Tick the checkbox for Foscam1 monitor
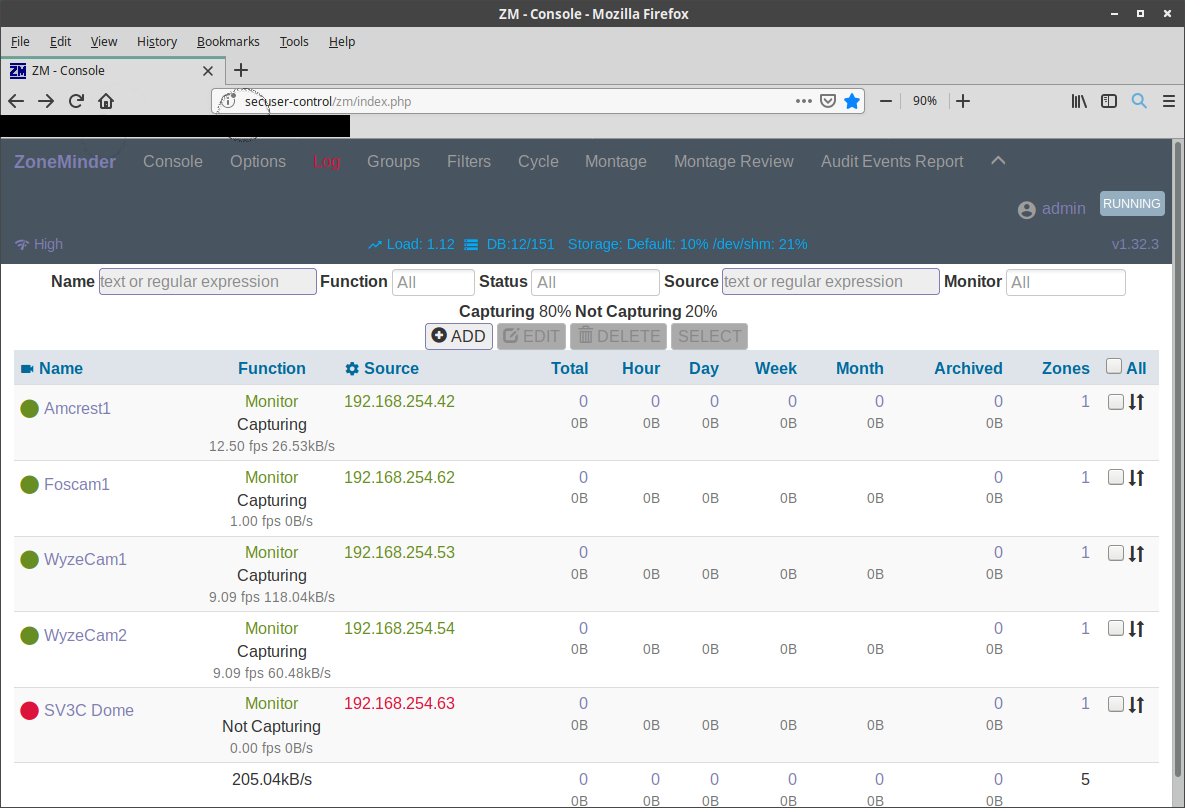1185x808 pixels. click(1115, 477)
